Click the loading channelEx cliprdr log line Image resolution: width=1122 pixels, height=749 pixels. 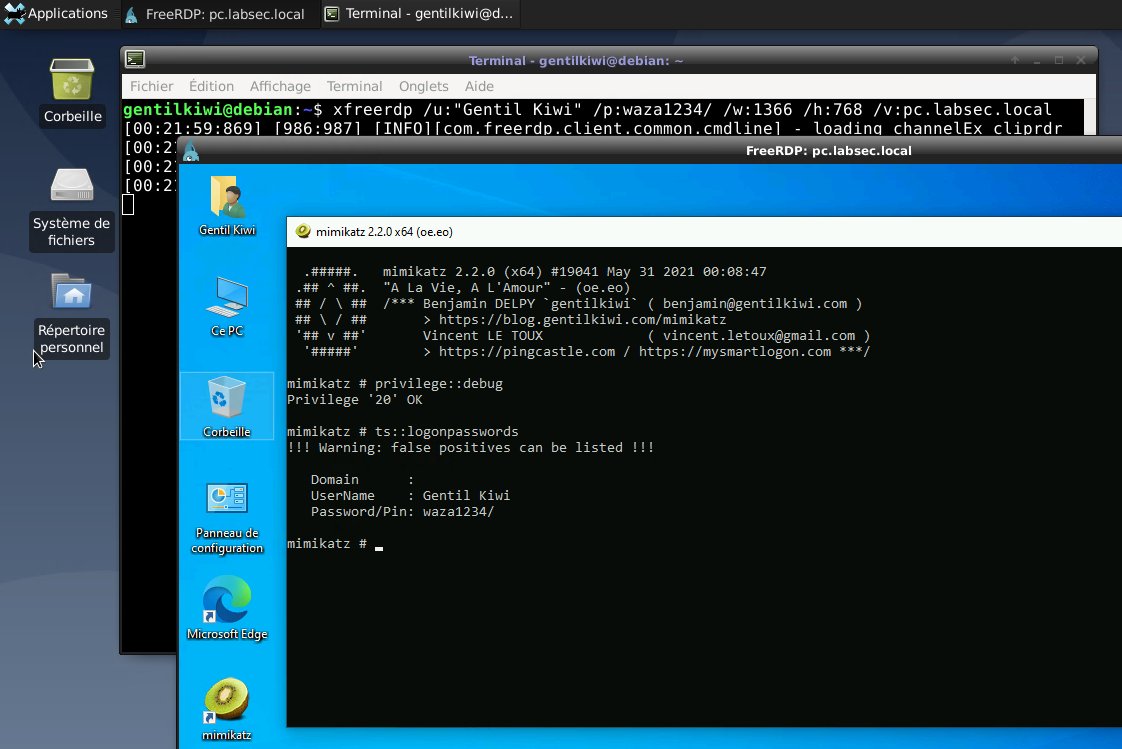point(592,128)
